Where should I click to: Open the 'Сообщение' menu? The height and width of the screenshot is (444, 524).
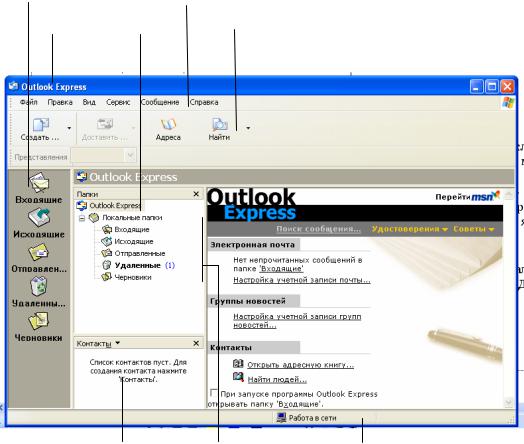click(x=160, y=102)
